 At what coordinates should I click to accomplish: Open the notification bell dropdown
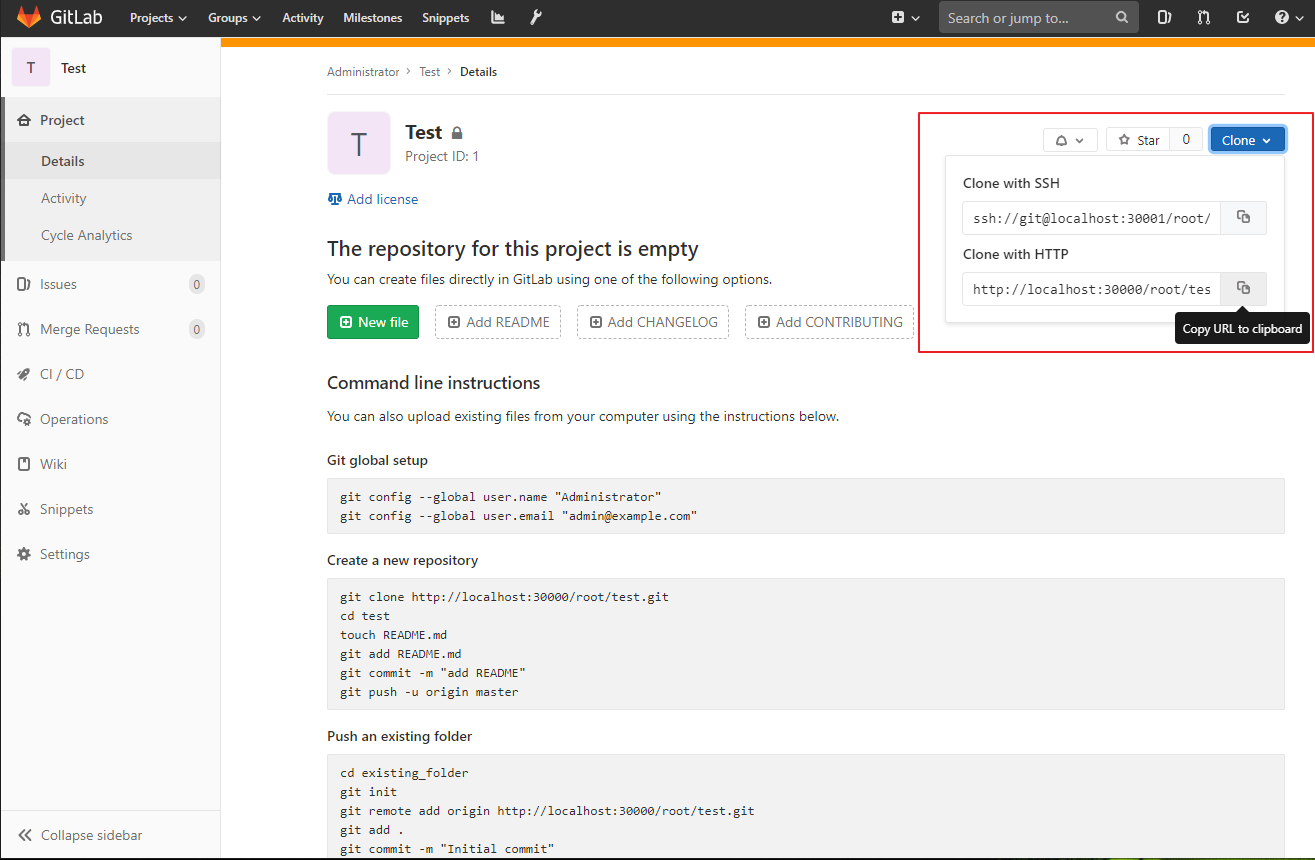tap(1070, 140)
